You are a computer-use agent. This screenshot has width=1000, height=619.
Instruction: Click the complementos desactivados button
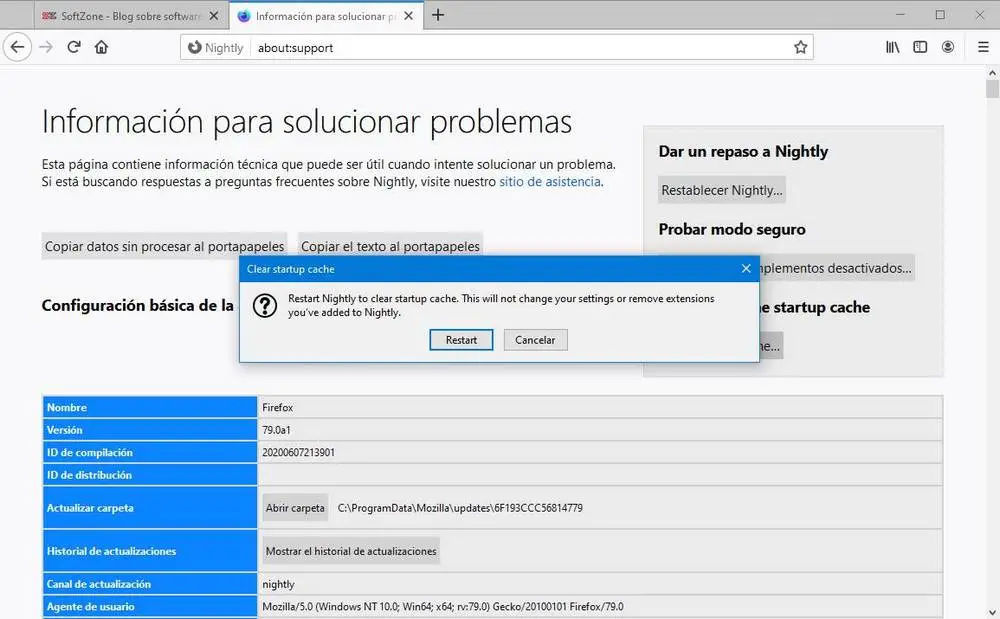835,268
